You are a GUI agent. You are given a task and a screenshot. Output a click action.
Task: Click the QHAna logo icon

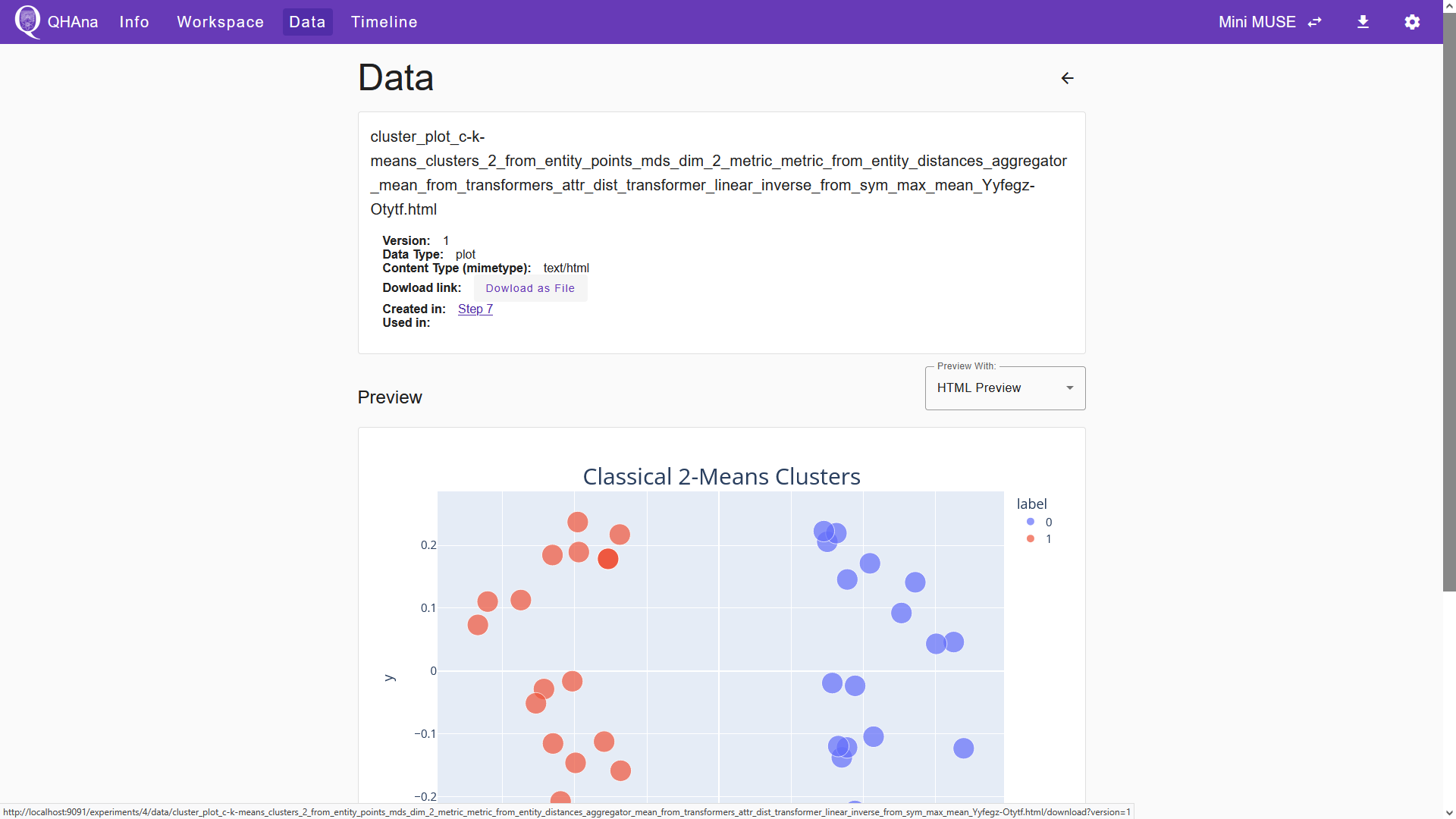tap(28, 21)
